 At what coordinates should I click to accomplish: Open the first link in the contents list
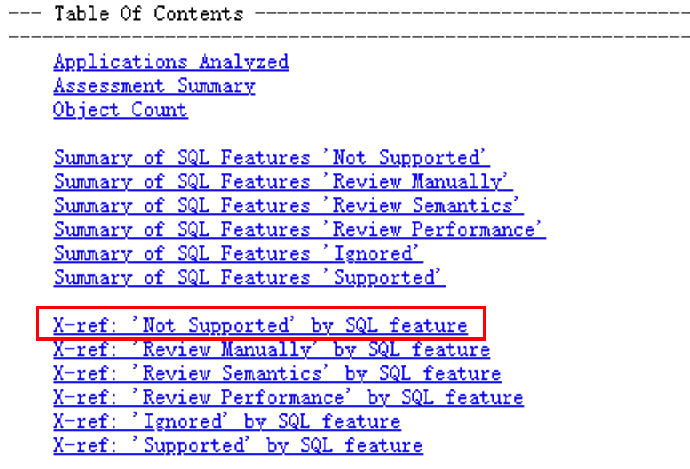point(171,62)
